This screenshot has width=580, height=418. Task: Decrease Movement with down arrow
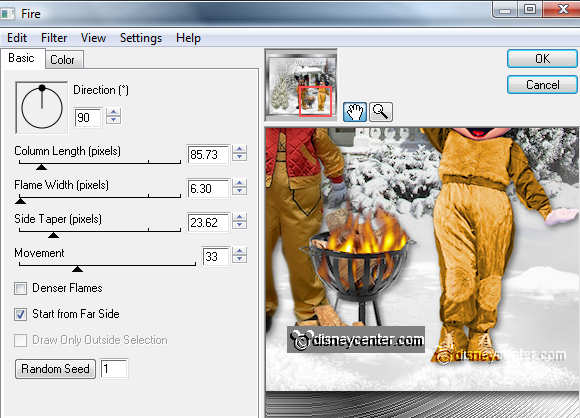tap(240, 259)
